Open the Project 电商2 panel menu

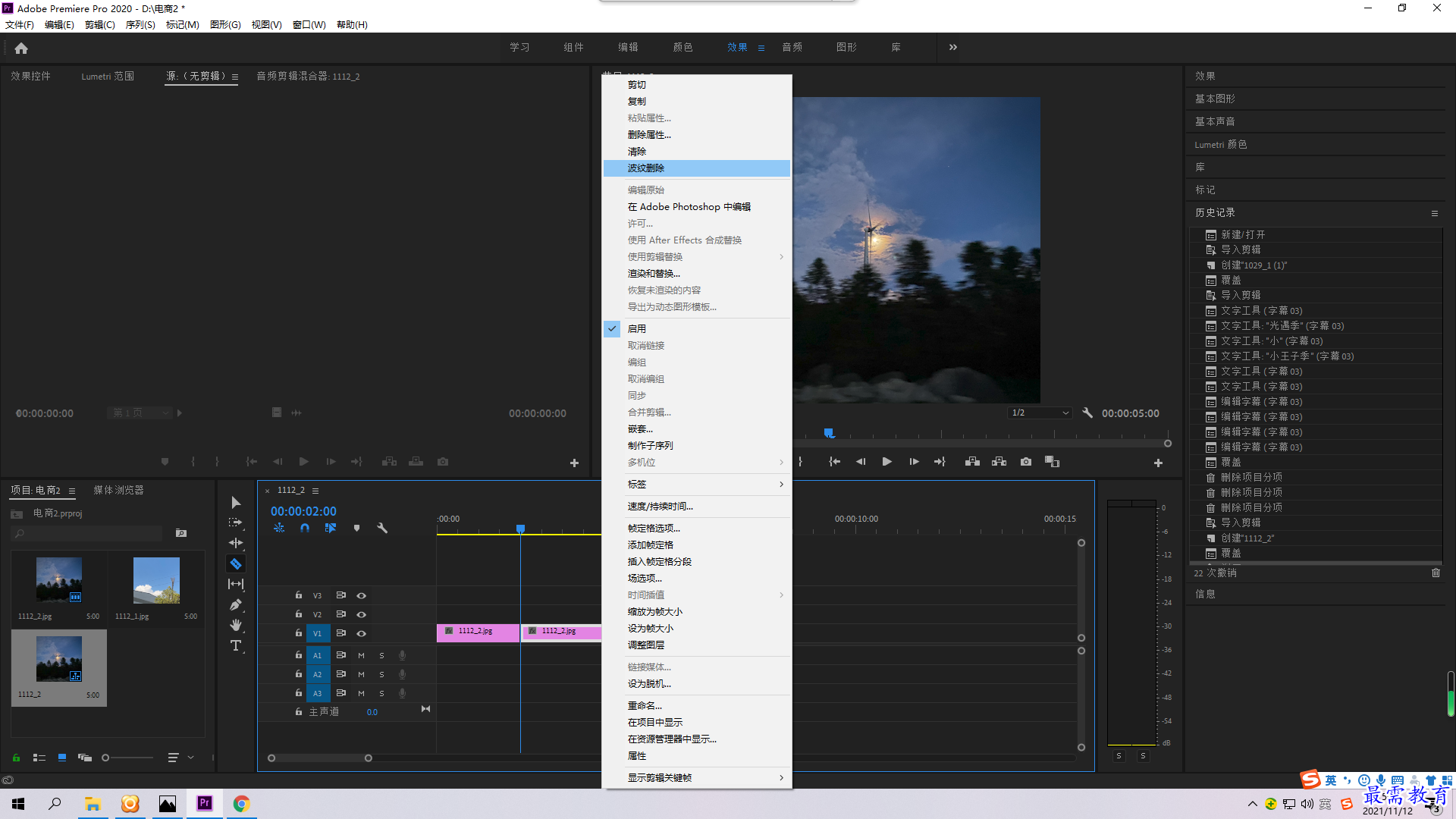pyautogui.click(x=72, y=491)
